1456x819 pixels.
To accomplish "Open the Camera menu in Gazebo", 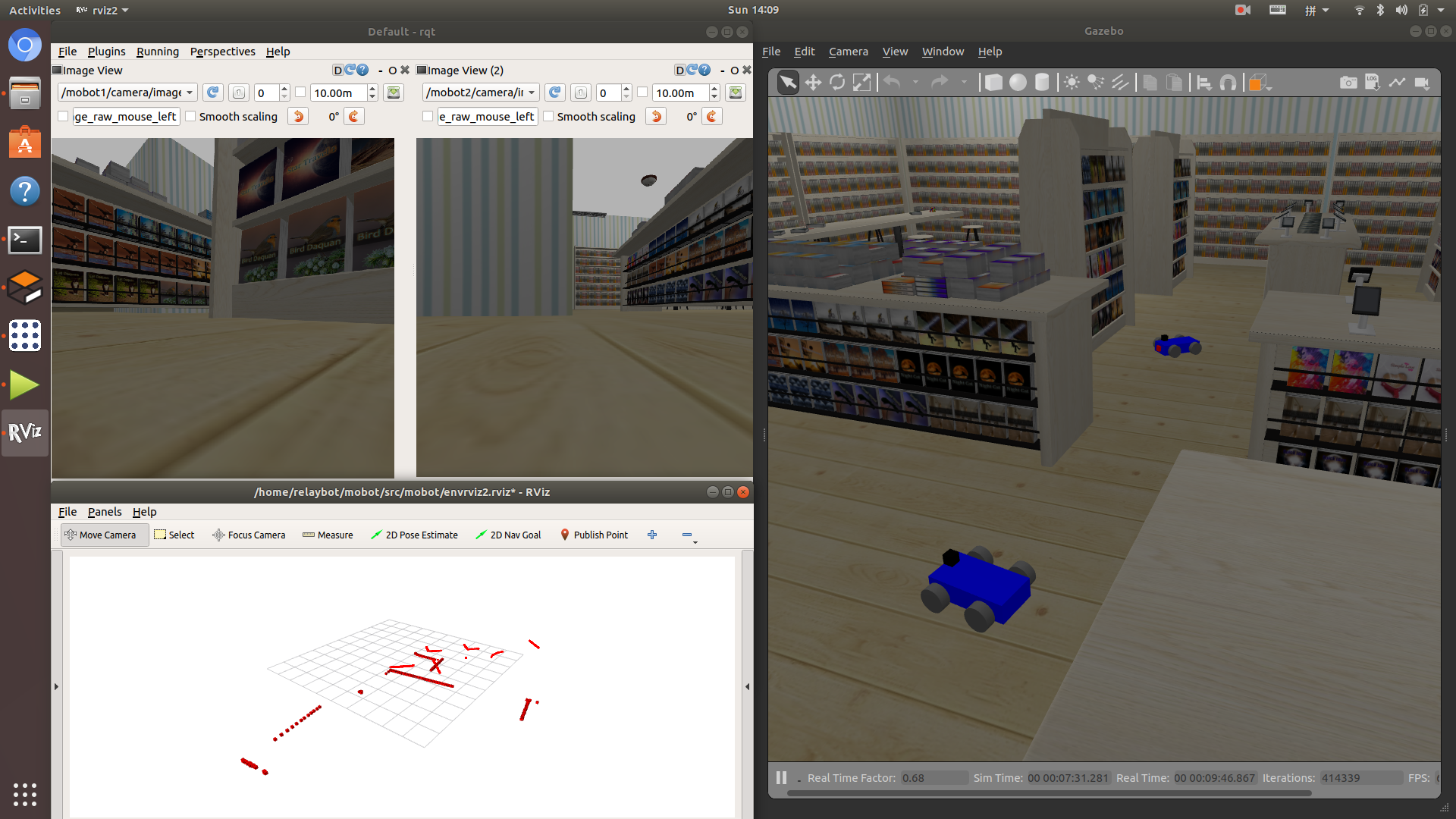I will point(848,51).
